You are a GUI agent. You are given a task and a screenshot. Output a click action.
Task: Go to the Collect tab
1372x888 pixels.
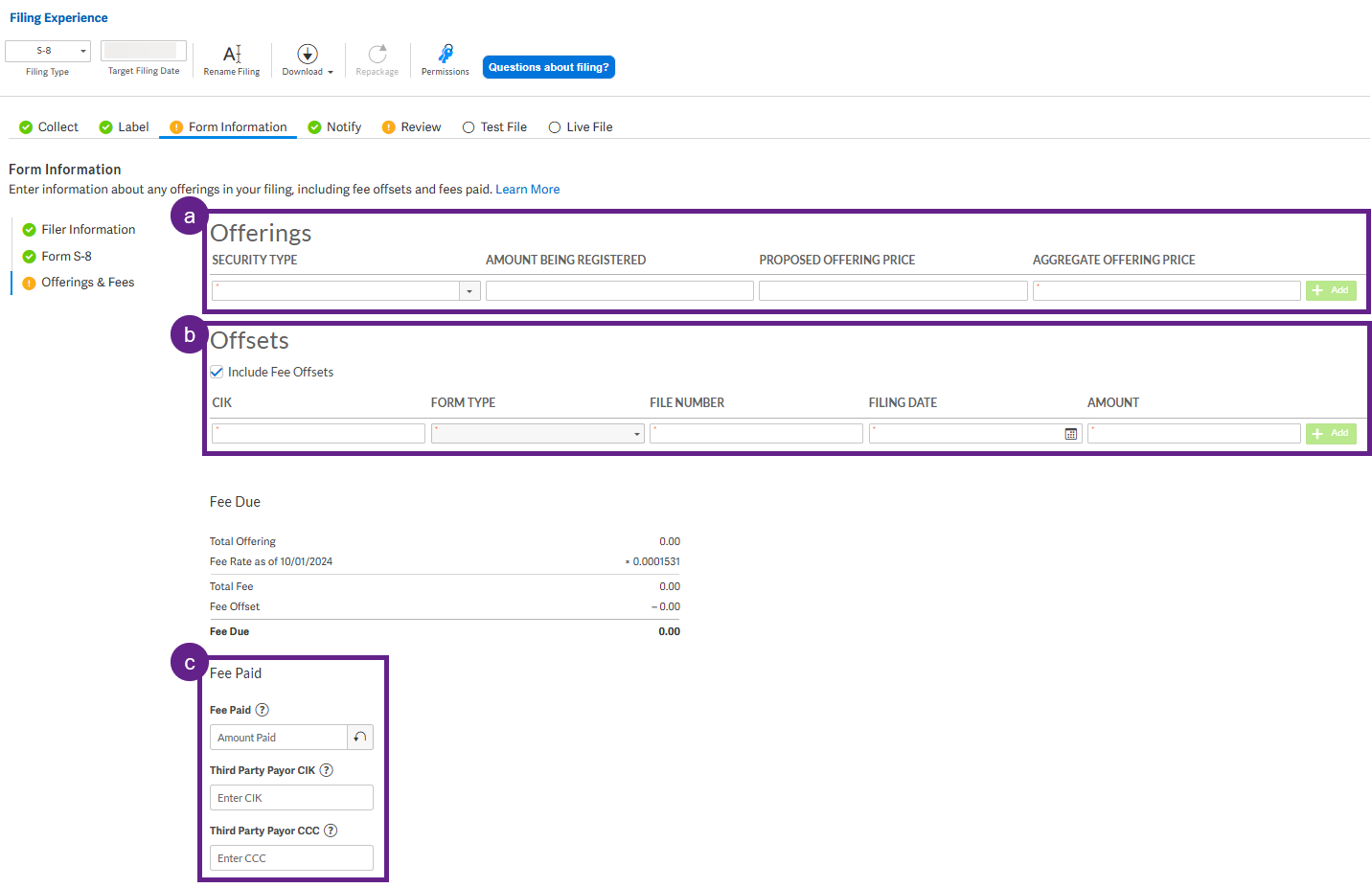click(x=49, y=127)
